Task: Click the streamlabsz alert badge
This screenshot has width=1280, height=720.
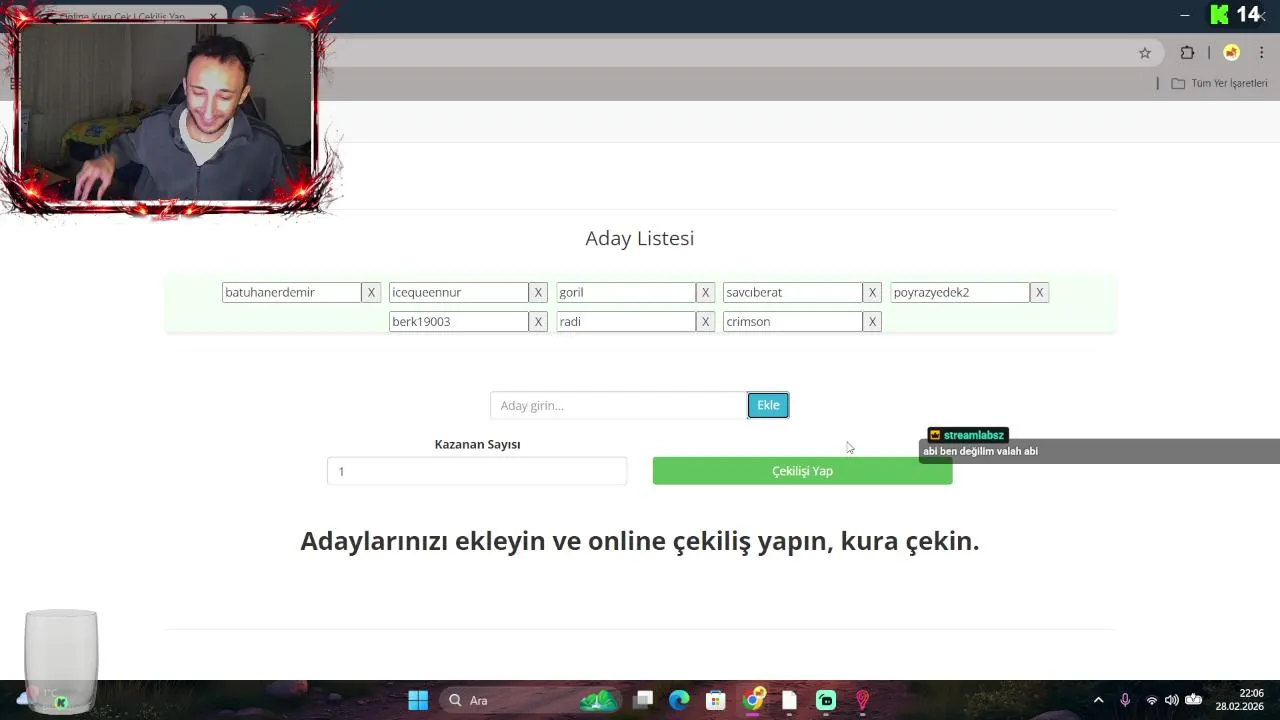Action: [967, 435]
